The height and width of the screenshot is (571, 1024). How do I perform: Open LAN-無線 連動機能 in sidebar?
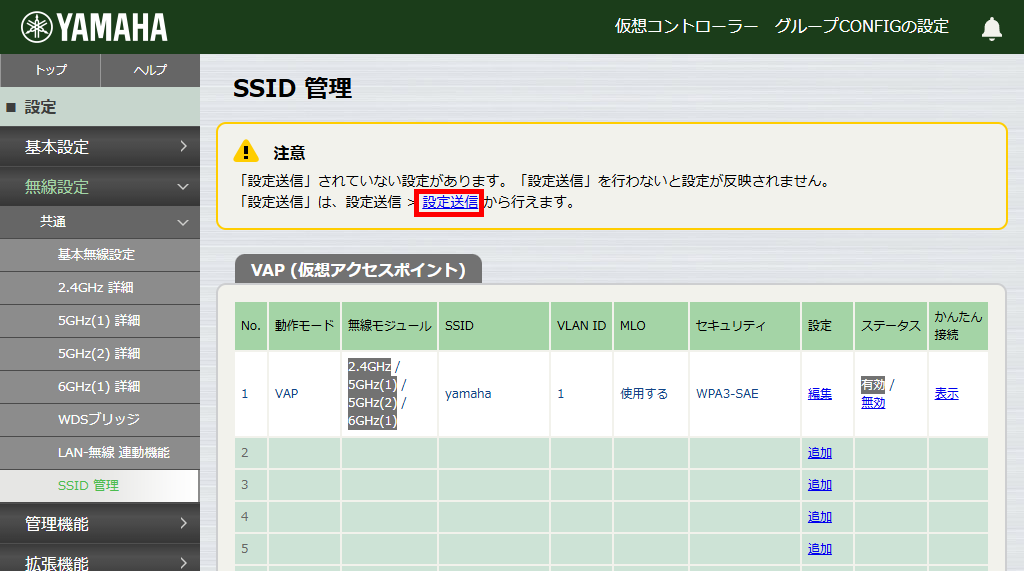(x=100, y=453)
